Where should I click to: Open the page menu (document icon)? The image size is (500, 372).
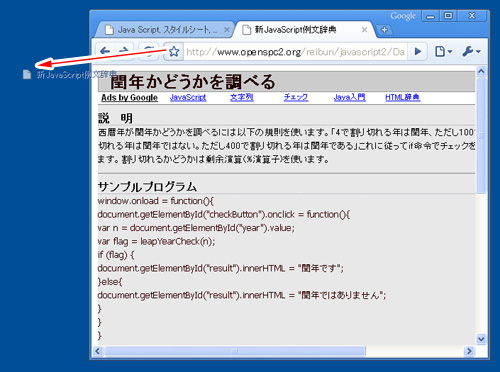(443, 52)
